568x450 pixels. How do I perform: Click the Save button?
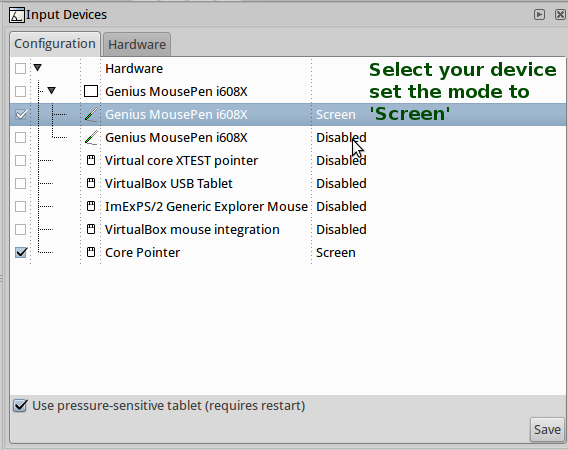coord(547,429)
